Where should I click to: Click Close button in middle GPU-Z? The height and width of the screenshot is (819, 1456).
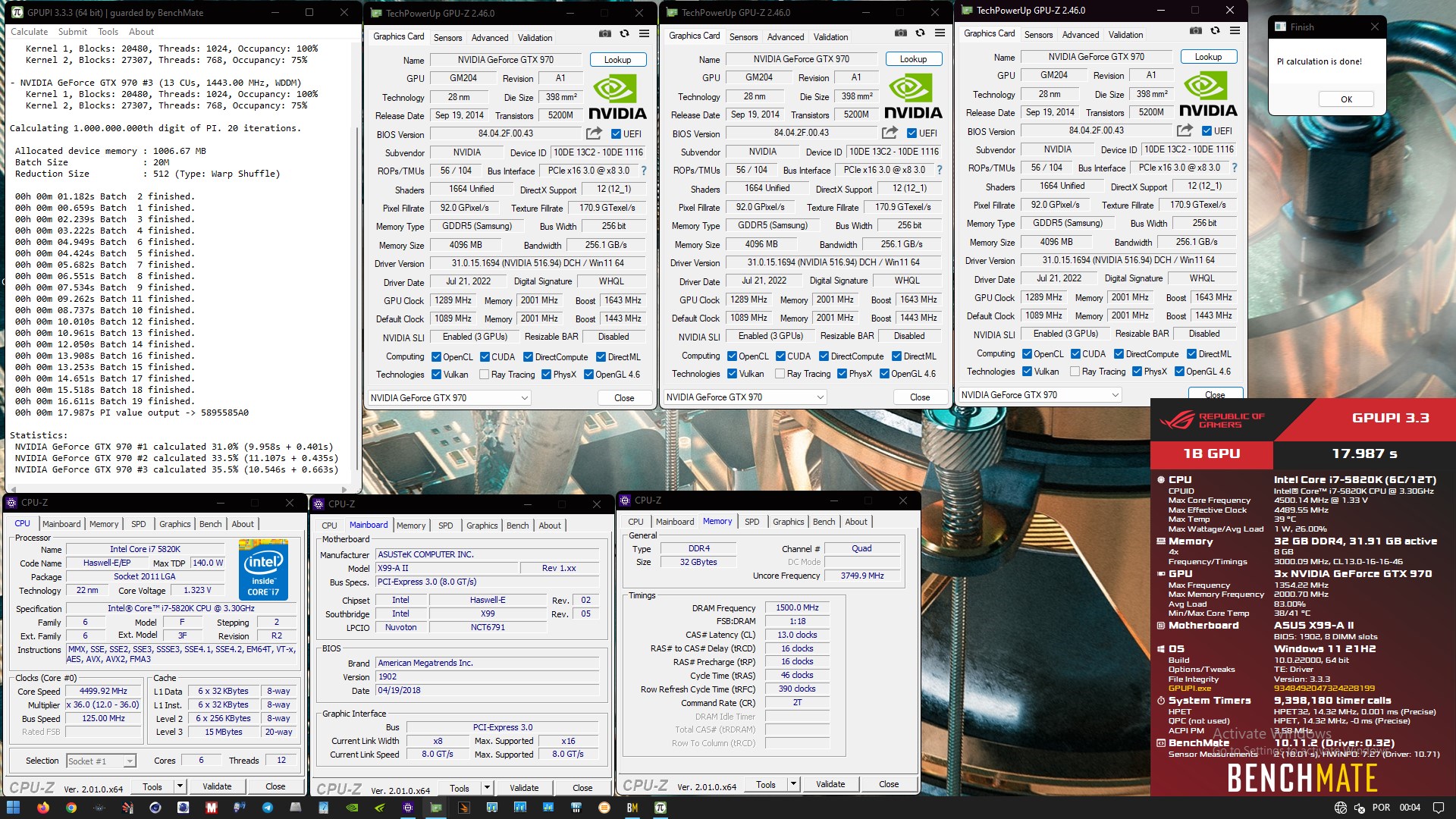click(920, 397)
